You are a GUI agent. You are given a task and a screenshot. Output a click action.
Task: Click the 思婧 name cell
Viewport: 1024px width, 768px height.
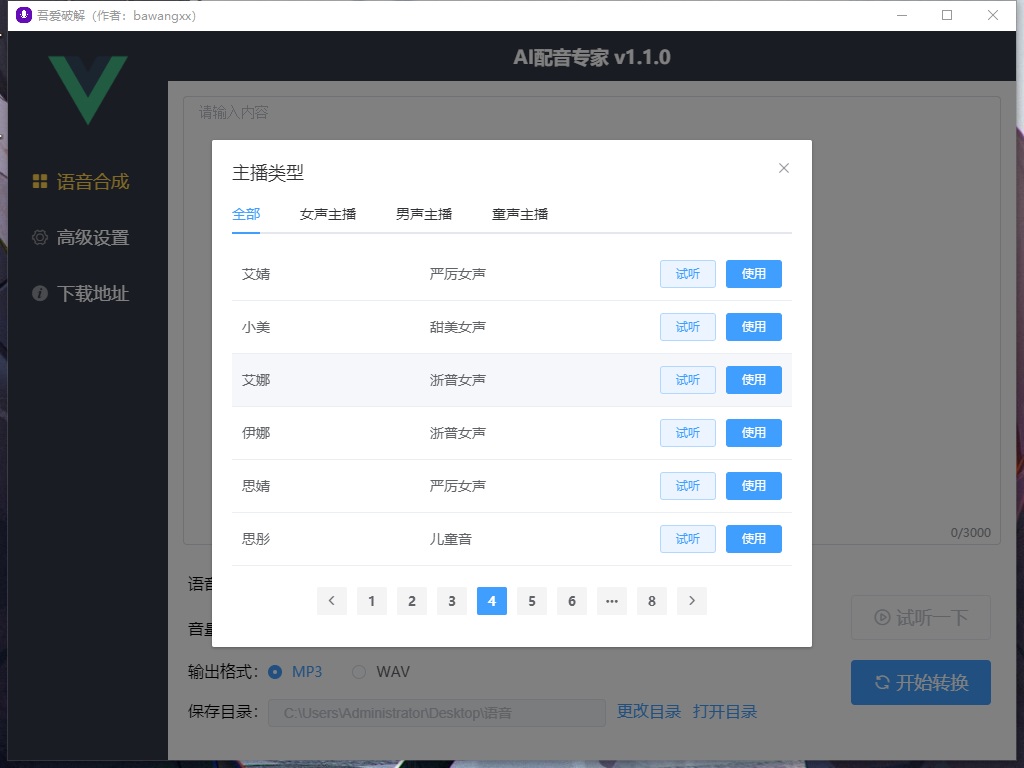[256, 486]
